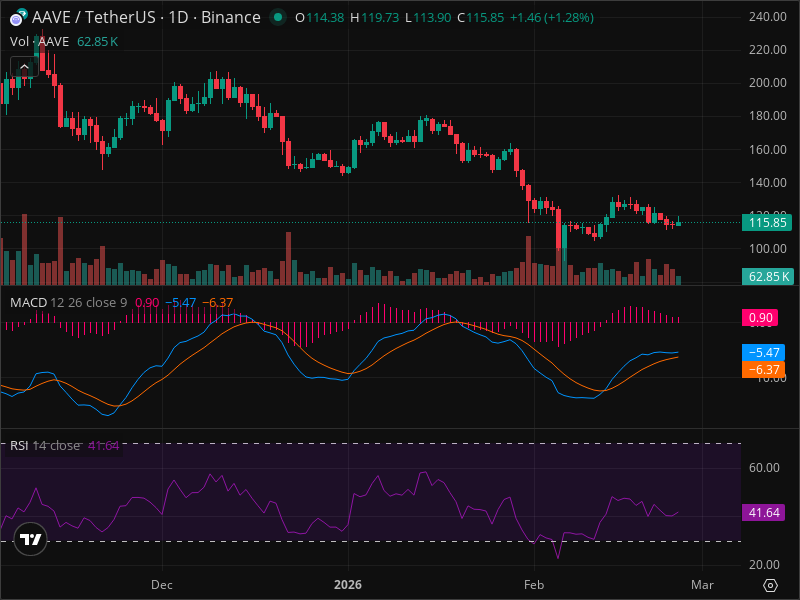Click the C115.85 close value in header
Image resolution: width=800 pixels, height=600 pixels.
pos(481,18)
